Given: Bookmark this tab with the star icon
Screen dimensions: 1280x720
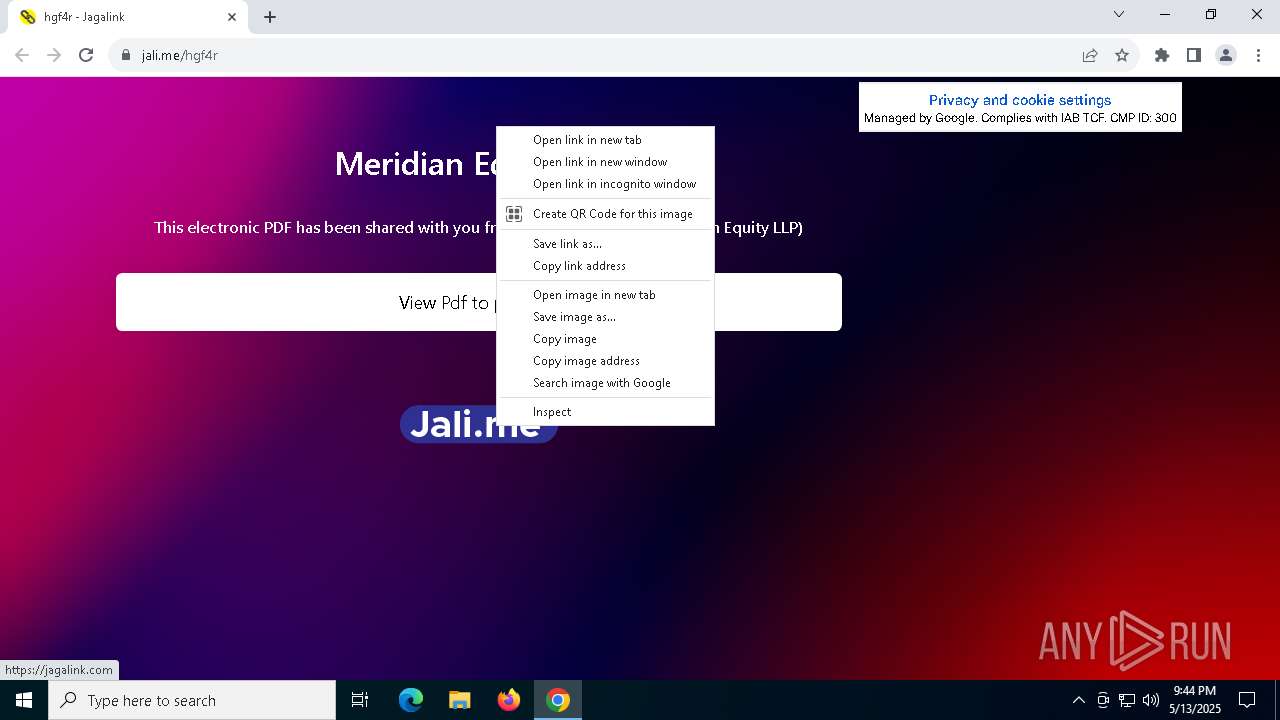Looking at the screenshot, I should pyautogui.click(x=1122, y=55).
